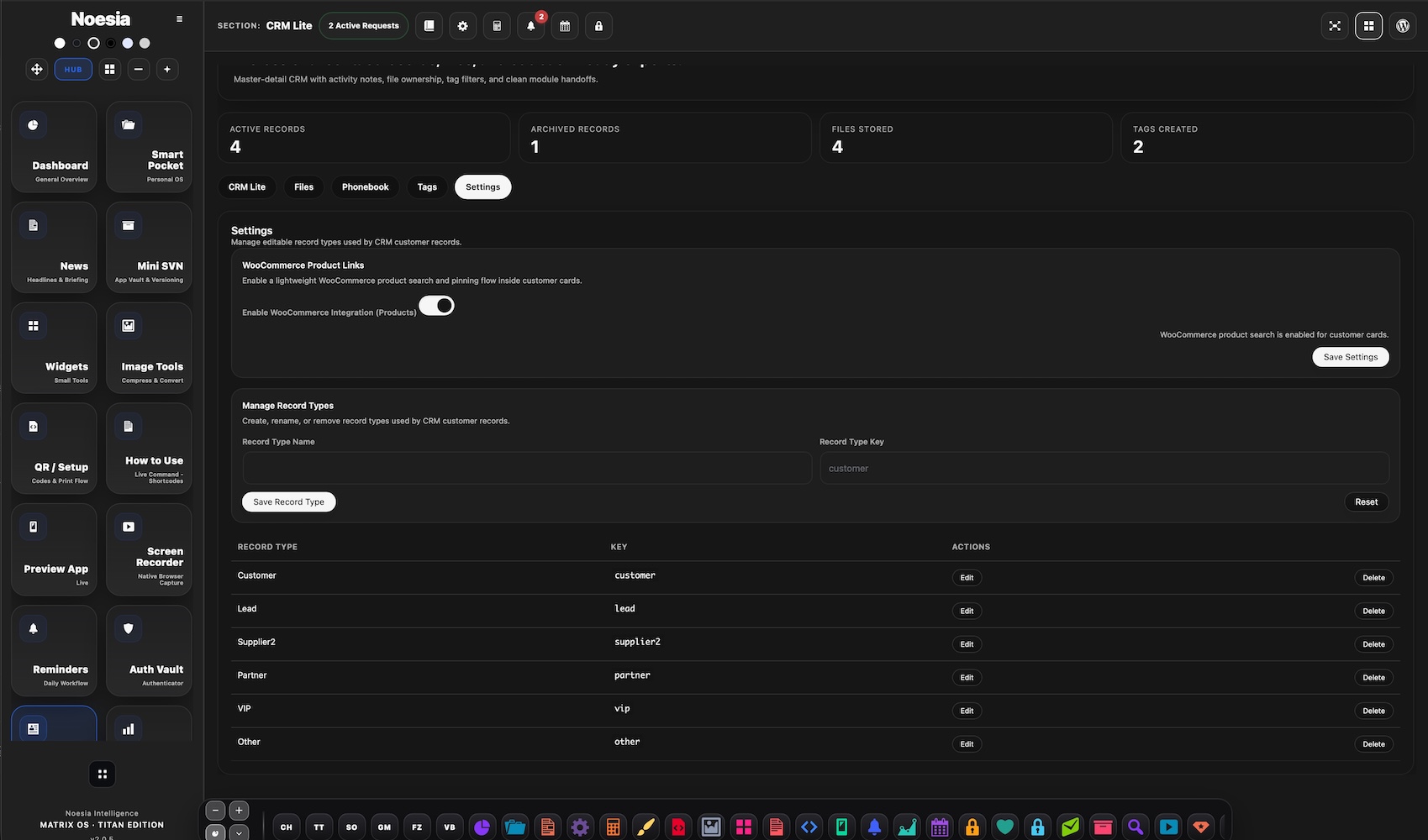Click the fullscreen expand icon top right
Screen dimensions: 1428x840
[1335, 26]
